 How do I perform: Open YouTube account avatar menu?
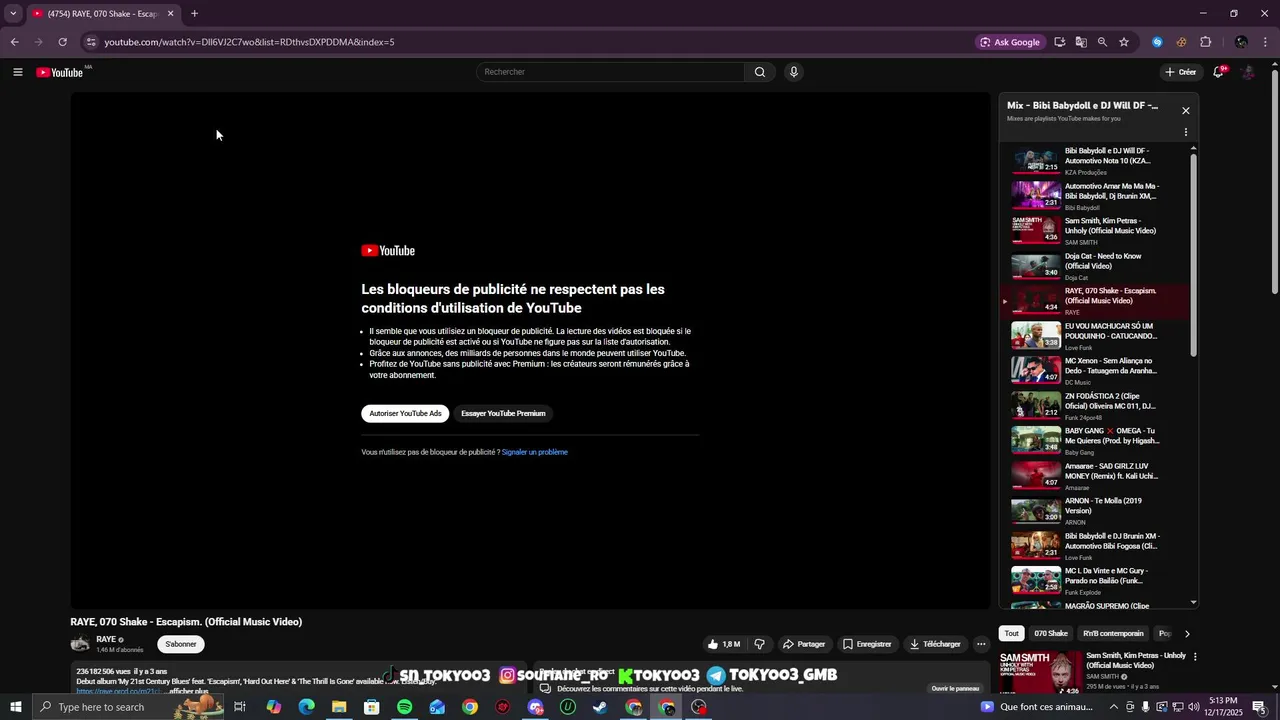pyautogui.click(x=1248, y=72)
